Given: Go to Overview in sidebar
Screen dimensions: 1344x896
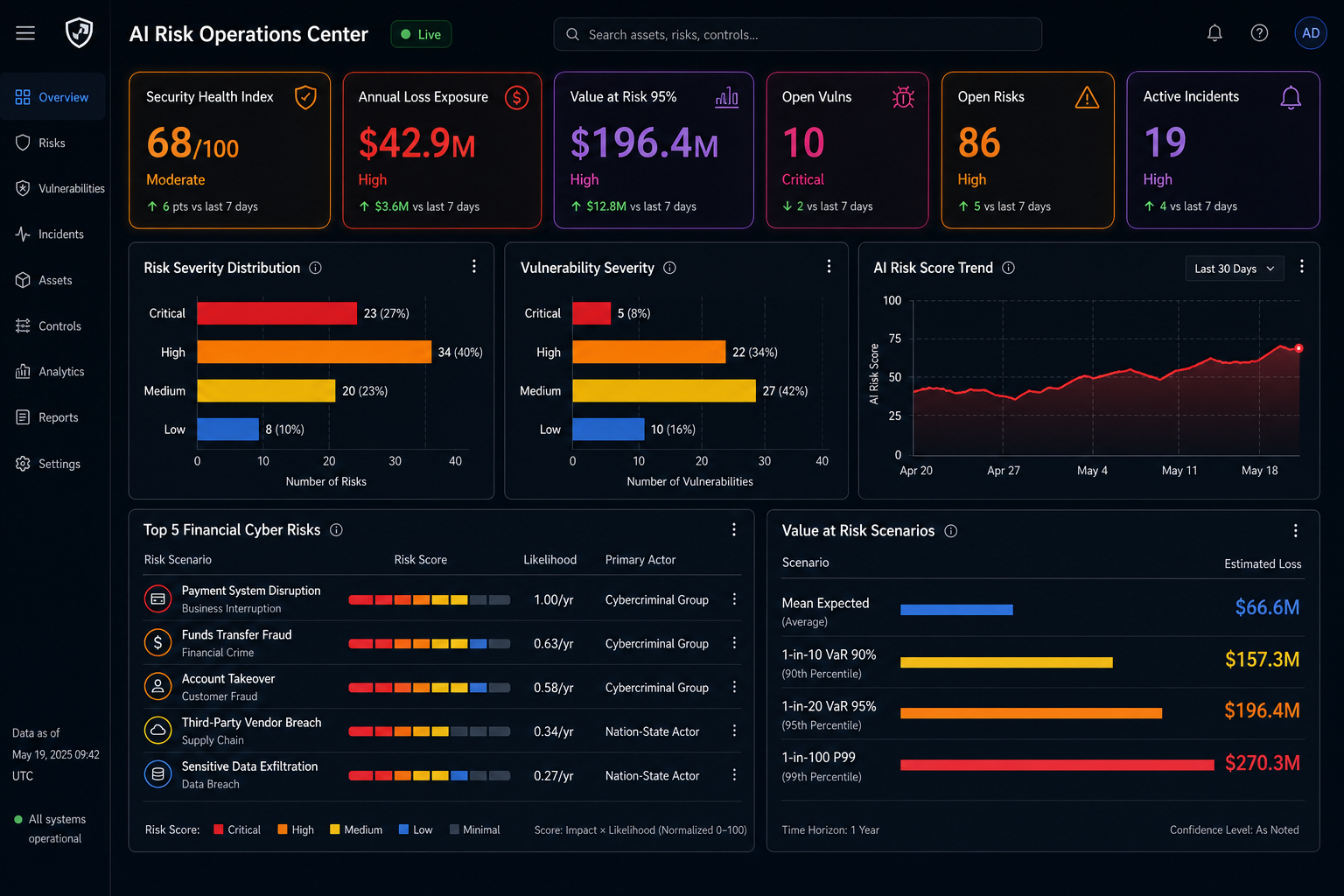Looking at the screenshot, I should pyautogui.click(x=52, y=97).
